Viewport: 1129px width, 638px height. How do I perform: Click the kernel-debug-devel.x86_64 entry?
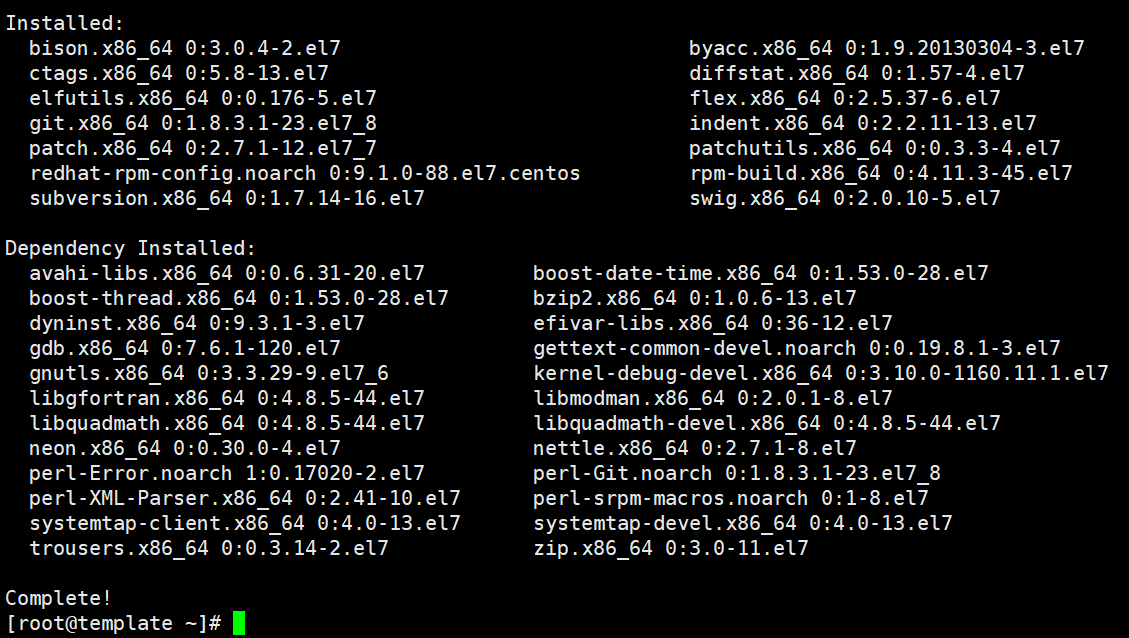pyautogui.click(x=820, y=373)
